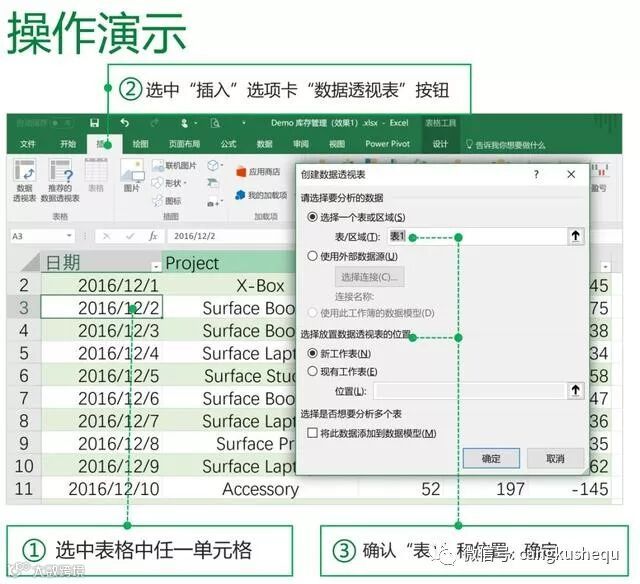Click the SmartArt icon below the cube

[x=213, y=182]
